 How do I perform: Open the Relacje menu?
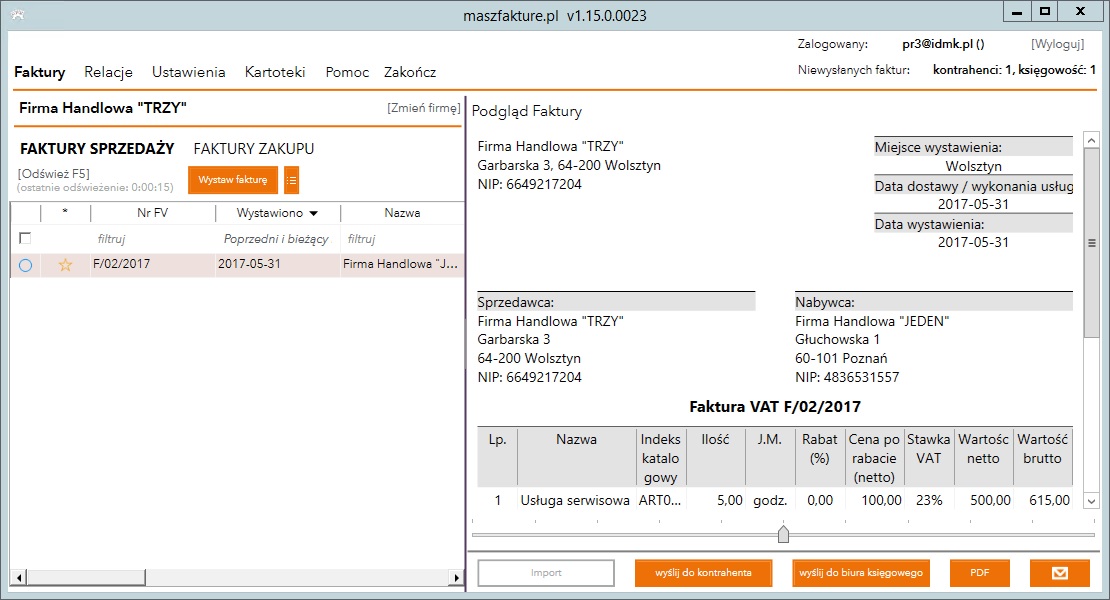pyautogui.click(x=108, y=72)
